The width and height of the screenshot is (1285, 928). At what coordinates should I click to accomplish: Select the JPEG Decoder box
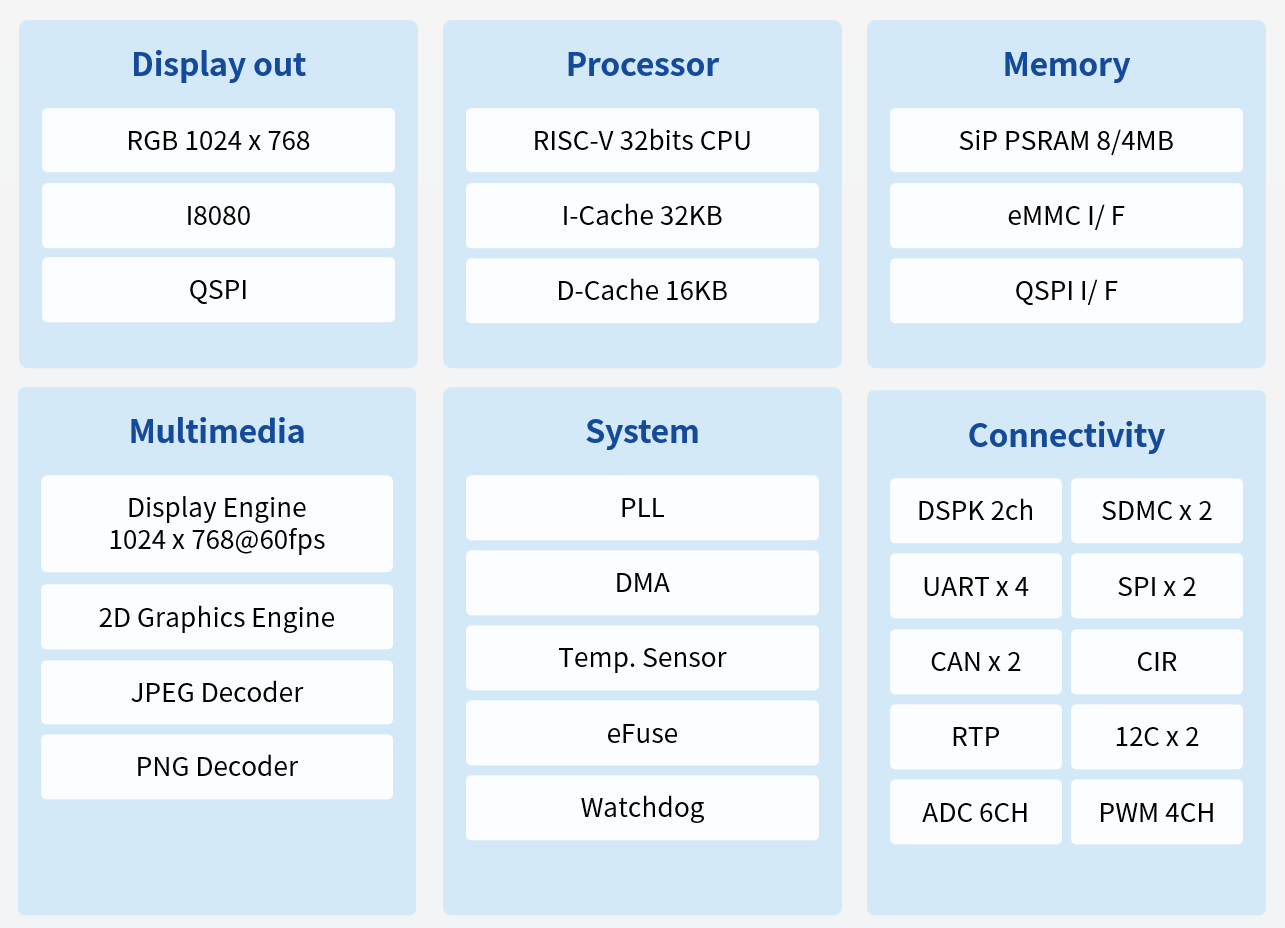click(x=217, y=692)
